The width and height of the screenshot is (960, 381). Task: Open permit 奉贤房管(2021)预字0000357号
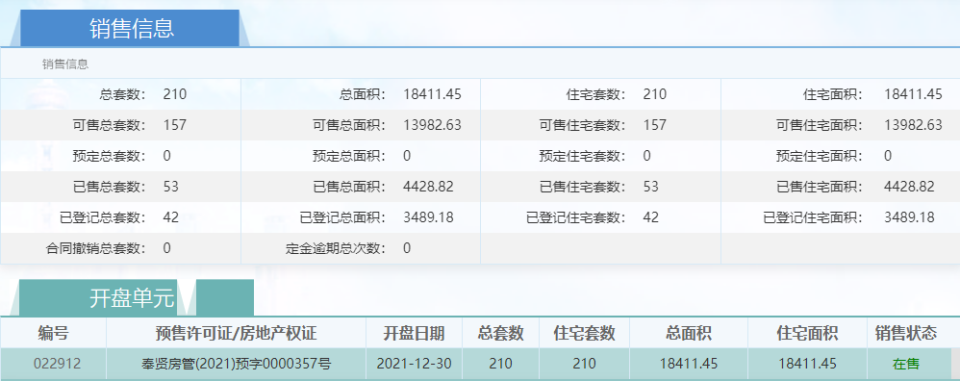(236, 364)
